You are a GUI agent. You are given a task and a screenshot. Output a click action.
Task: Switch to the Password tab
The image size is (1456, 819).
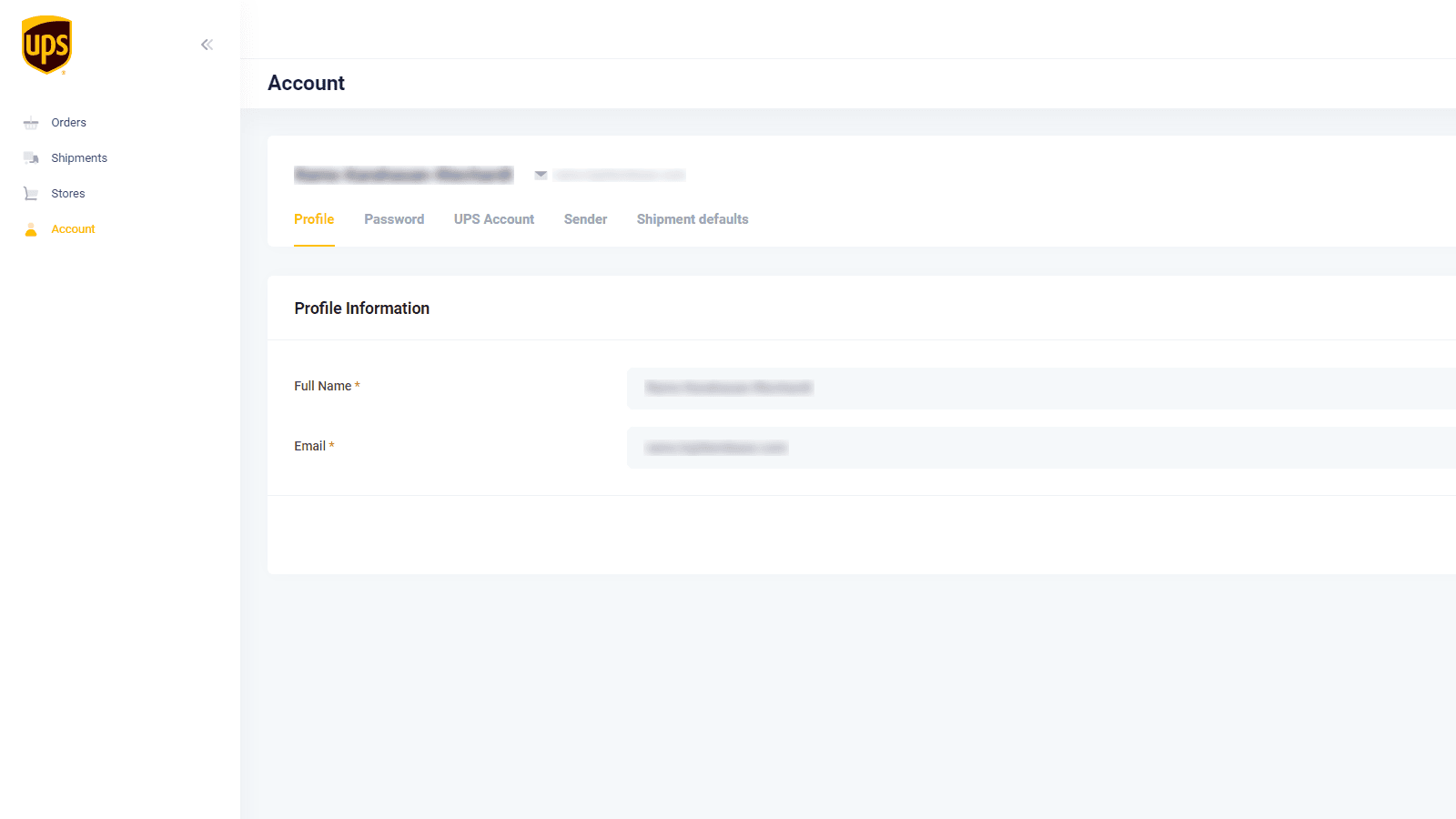[394, 218]
